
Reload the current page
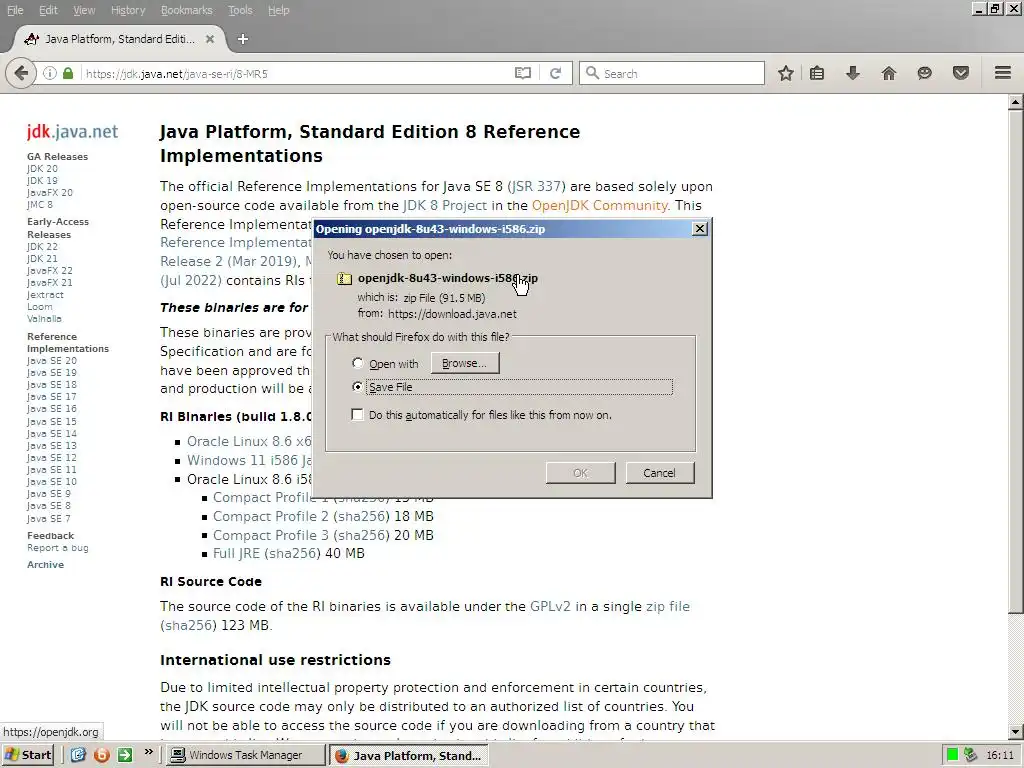[x=556, y=73]
